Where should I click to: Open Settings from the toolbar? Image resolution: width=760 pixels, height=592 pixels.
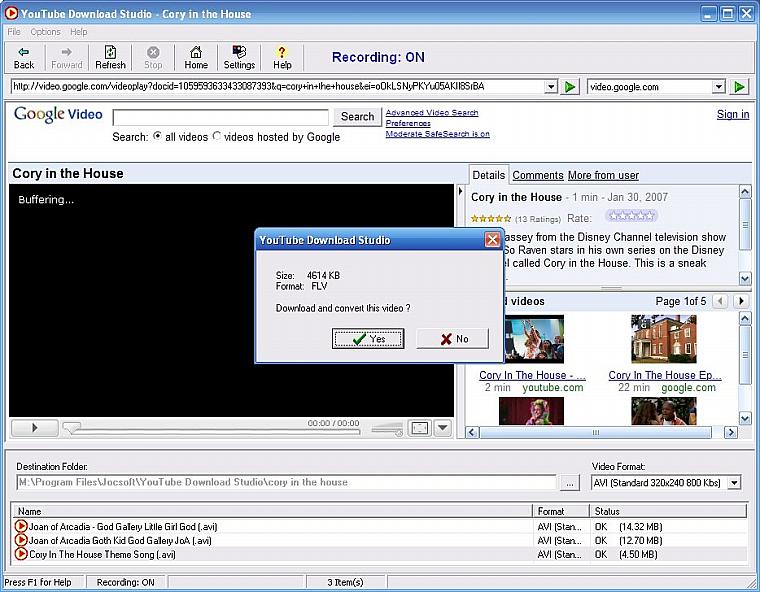pyautogui.click(x=239, y=58)
